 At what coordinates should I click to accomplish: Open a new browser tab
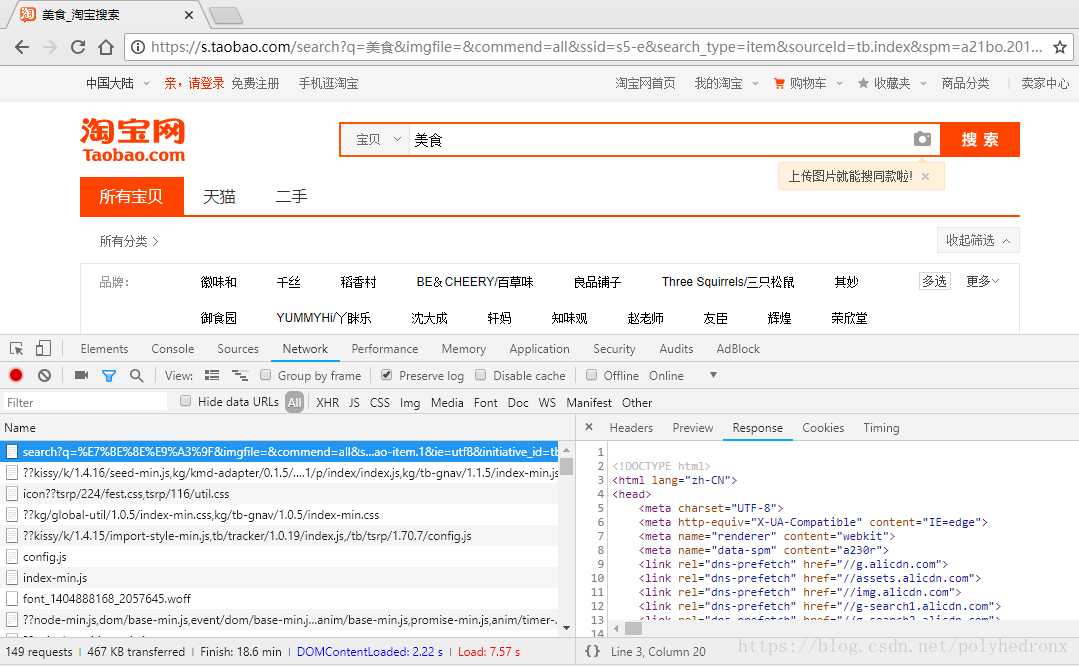point(226,15)
